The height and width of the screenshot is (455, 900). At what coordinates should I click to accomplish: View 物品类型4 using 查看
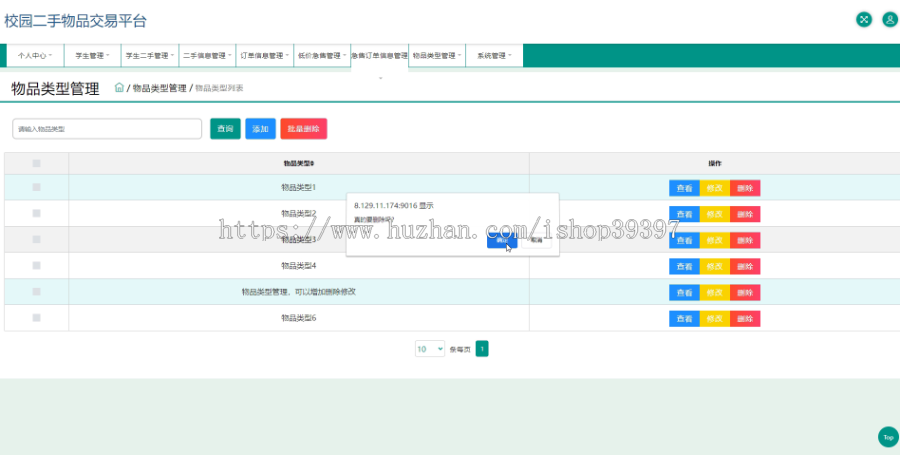coord(684,266)
